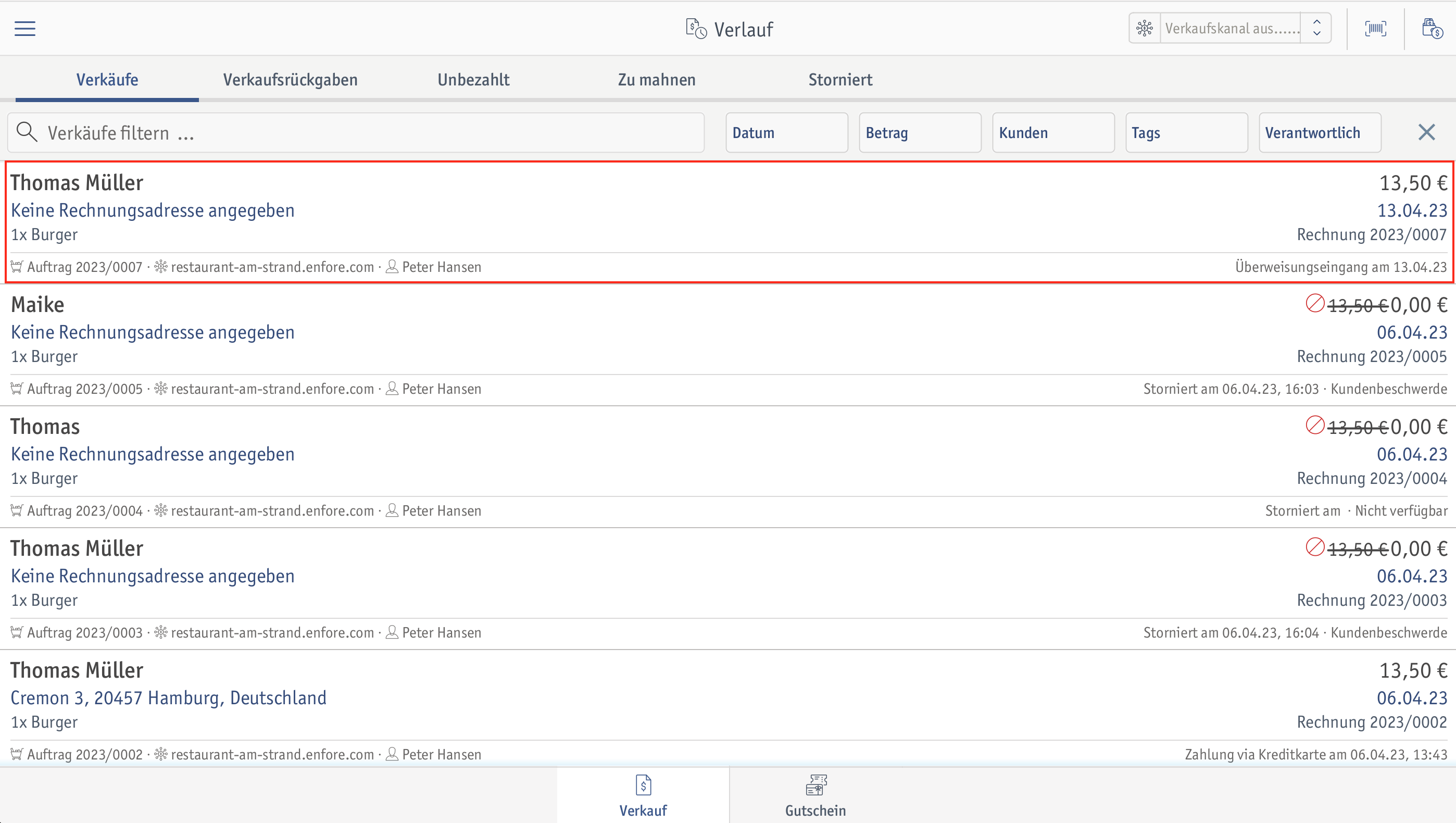This screenshot has width=1456, height=823.
Task: Open the Thomas sale Rechnung 2023/0004
Action: tap(728, 467)
